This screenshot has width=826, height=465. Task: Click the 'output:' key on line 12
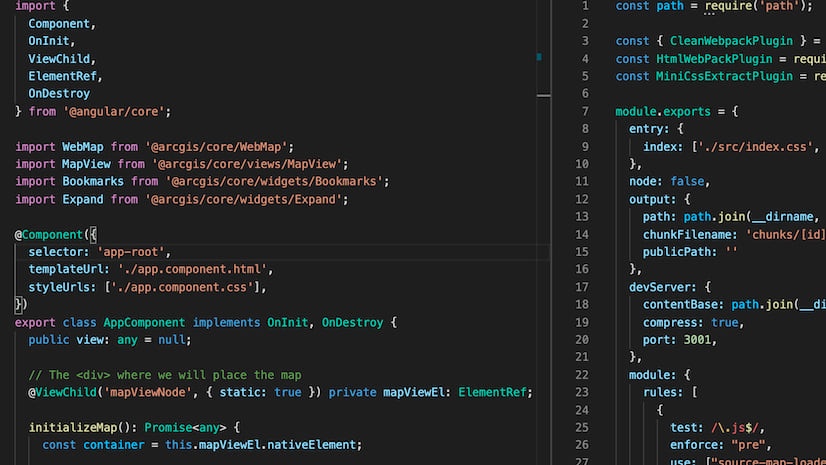[x=653, y=200]
